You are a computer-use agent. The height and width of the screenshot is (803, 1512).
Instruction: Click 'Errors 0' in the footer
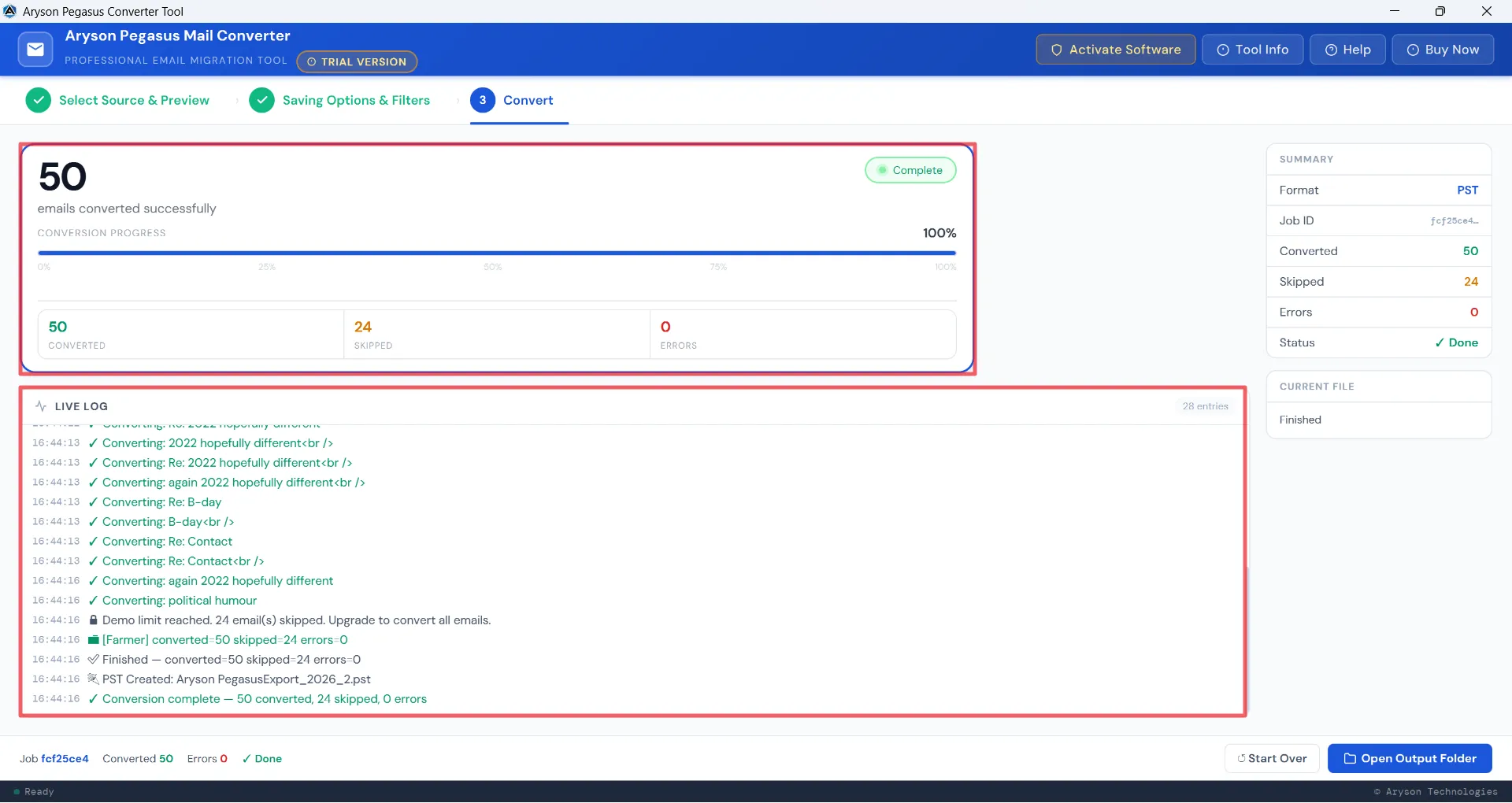tap(207, 759)
